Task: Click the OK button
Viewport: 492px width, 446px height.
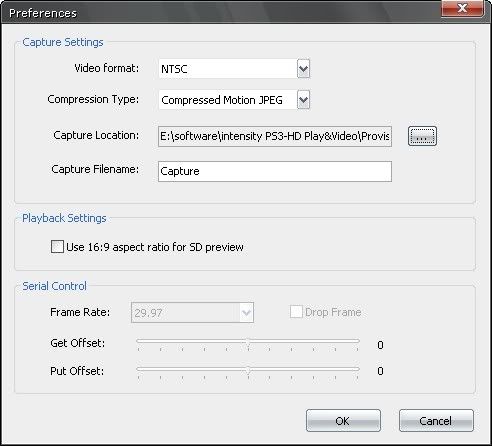Action: pyautogui.click(x=343, y=421)
